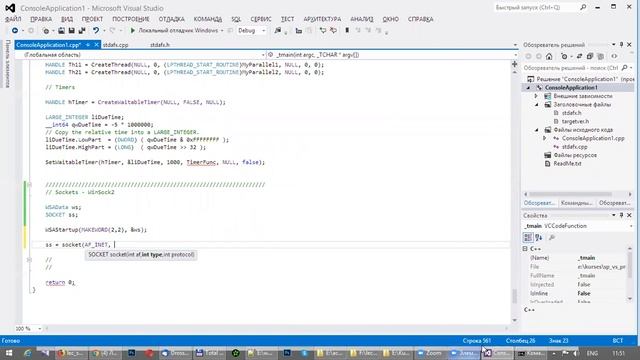This screenshot has width=640, height=360.
Task: Click the Collapse All icon in Solution Explorer
Action: [x=590, y=56]
